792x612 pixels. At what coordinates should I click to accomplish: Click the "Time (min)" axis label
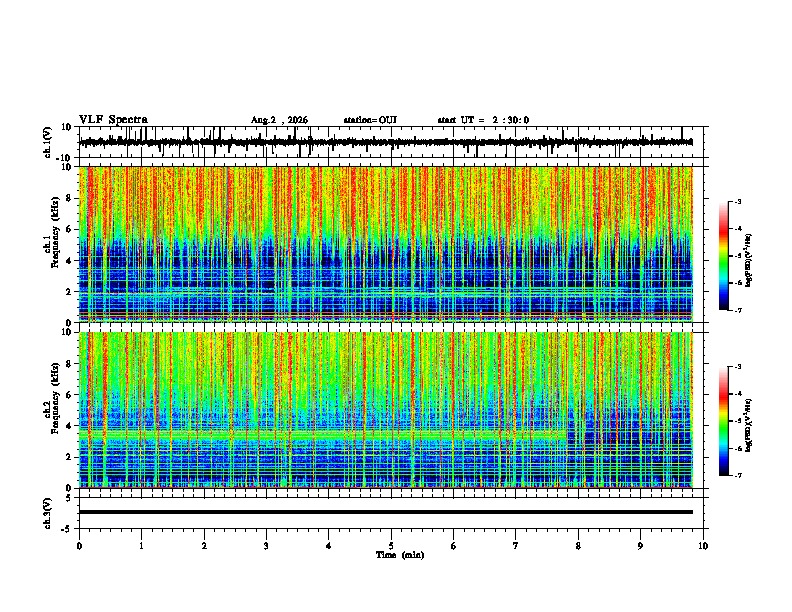click(400, 555)
